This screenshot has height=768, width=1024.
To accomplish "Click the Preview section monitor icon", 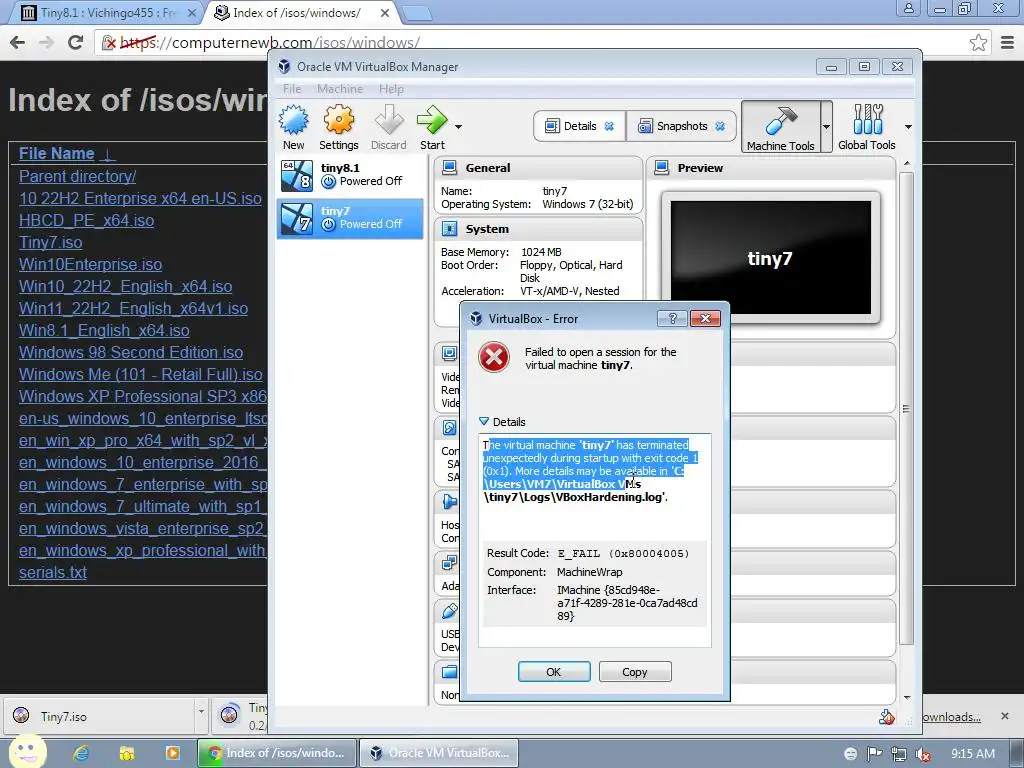I will [x=662, y=168].
